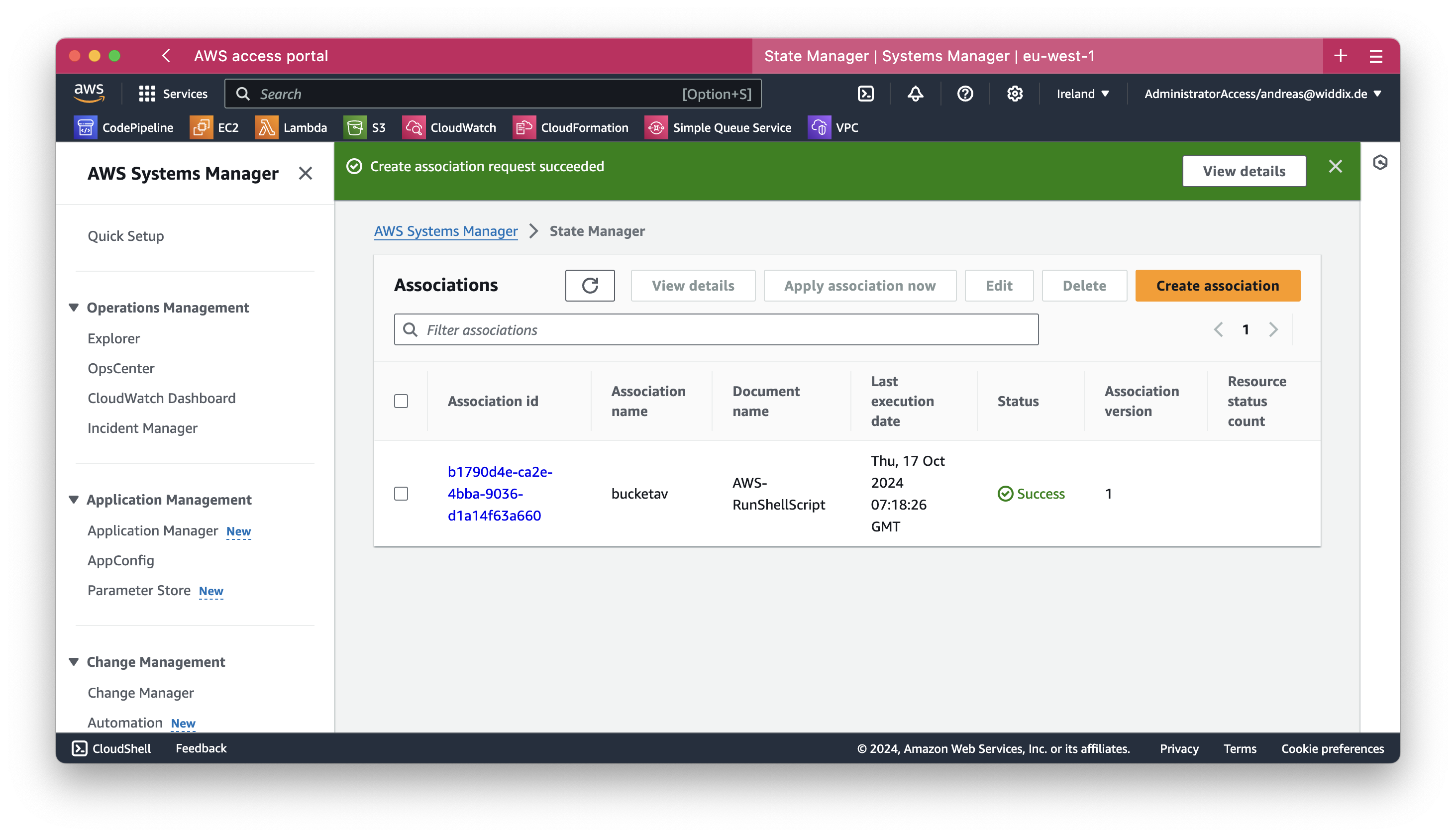The image size is (1456, 837).
Task: Open Quick Setup in the sidebar
Action: click(x=126, y=236)
